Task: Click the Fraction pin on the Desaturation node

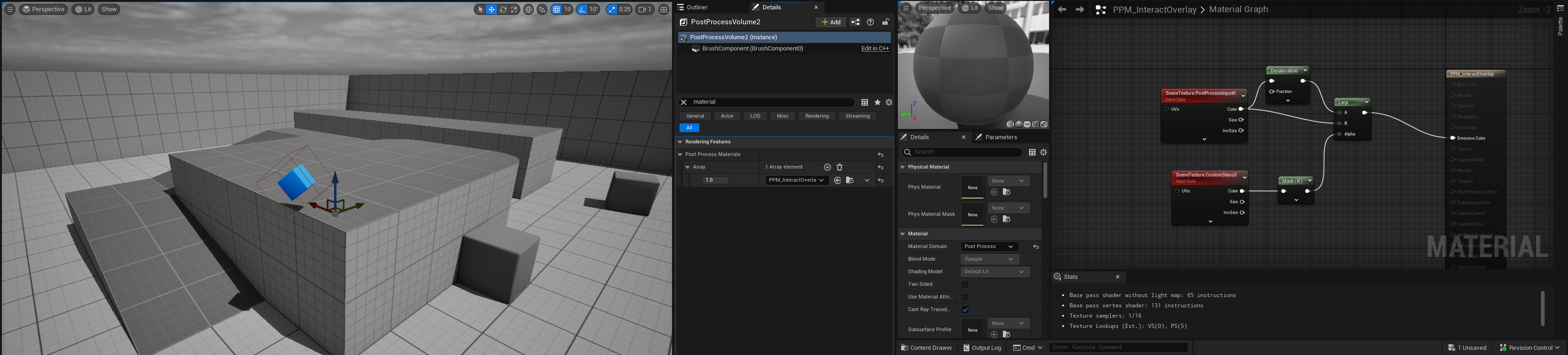Action: tap(1272, 92)
